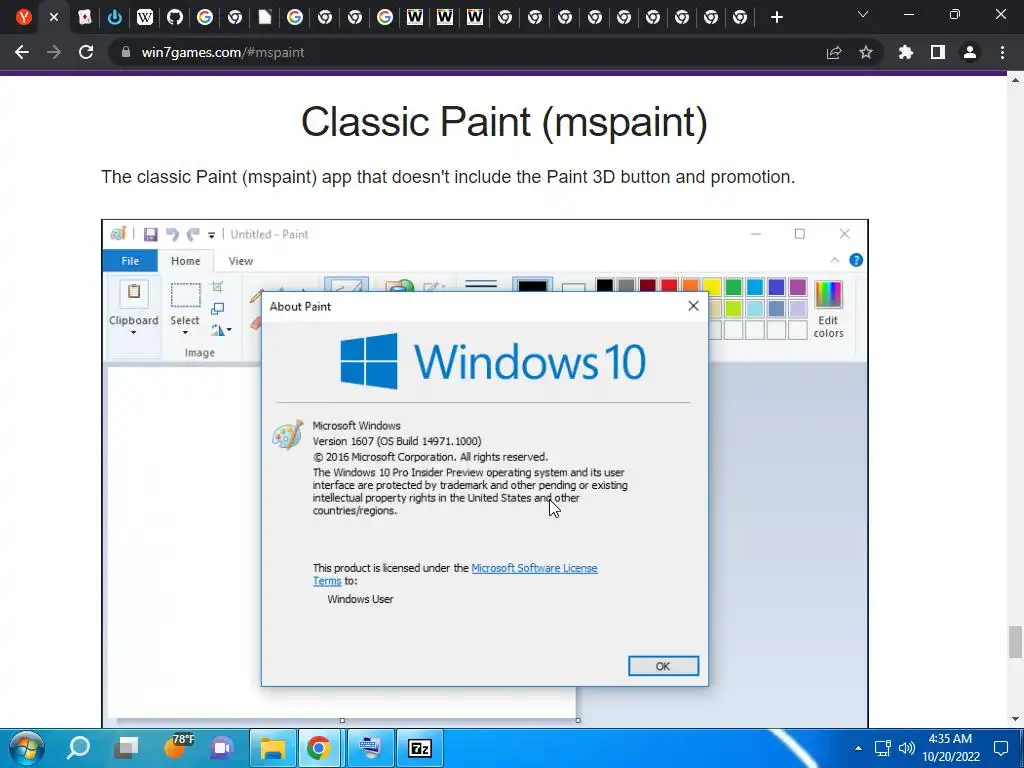Close the About Paint dialog with the X
This screenshot has height=768, width=1024.
pos(693,306)
